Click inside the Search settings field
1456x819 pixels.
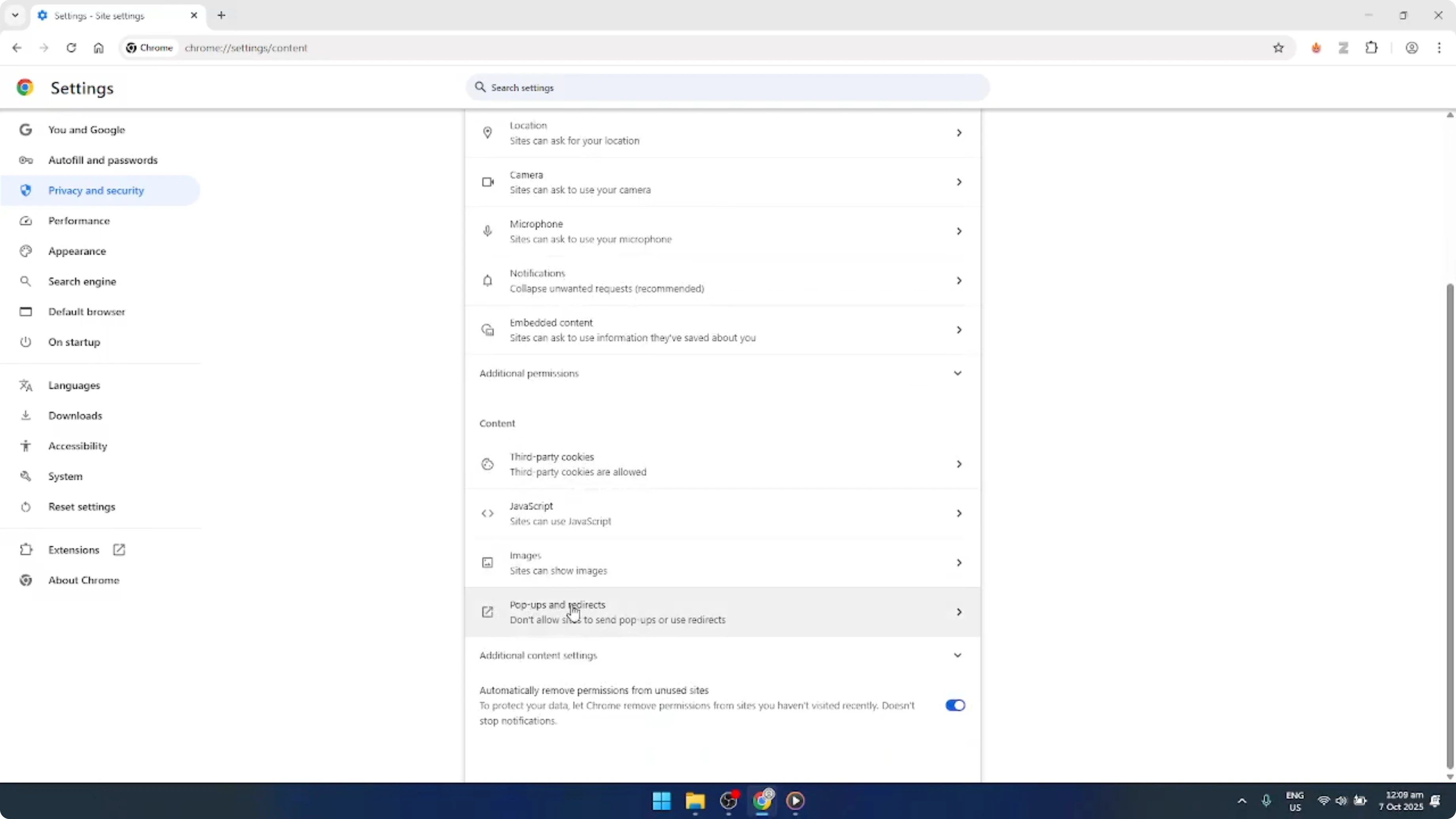coord(726,87)
